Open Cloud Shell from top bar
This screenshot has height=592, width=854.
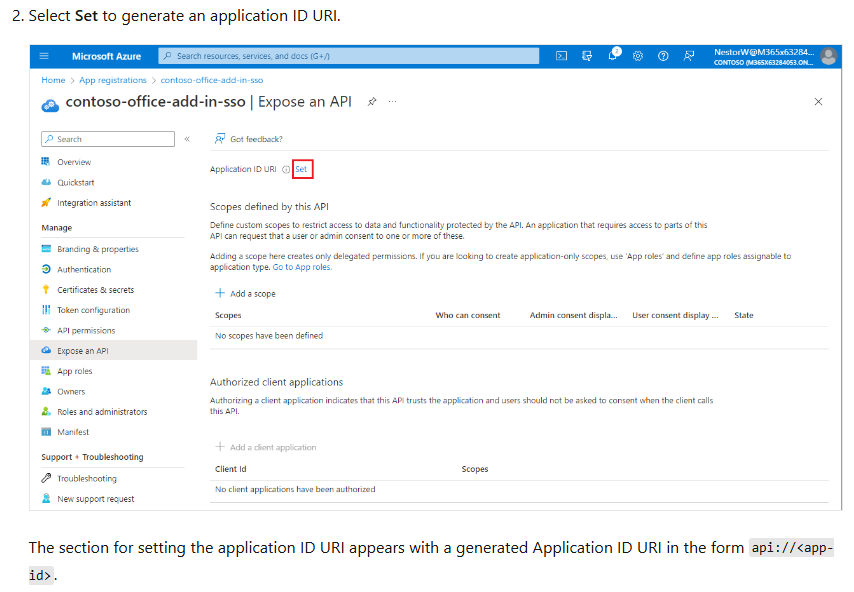coord(561,56)
